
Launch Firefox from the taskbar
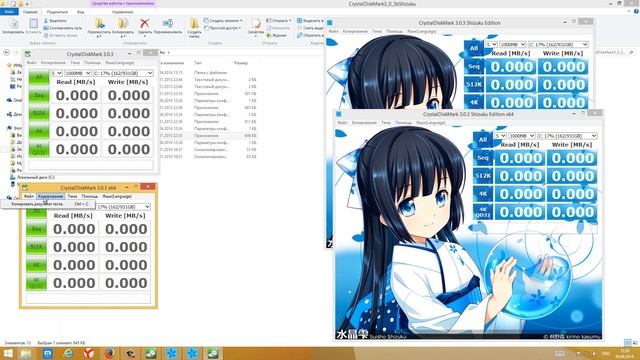109,353
